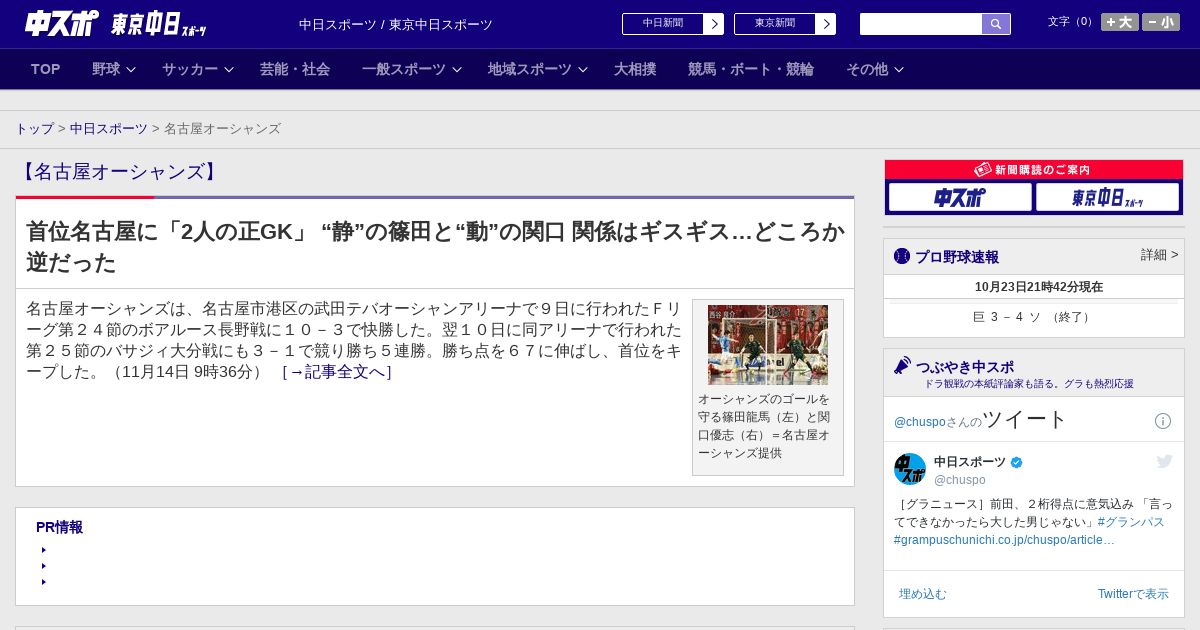Open 芸能・社会 section
Screen dimensions: 1200x630
295,69
